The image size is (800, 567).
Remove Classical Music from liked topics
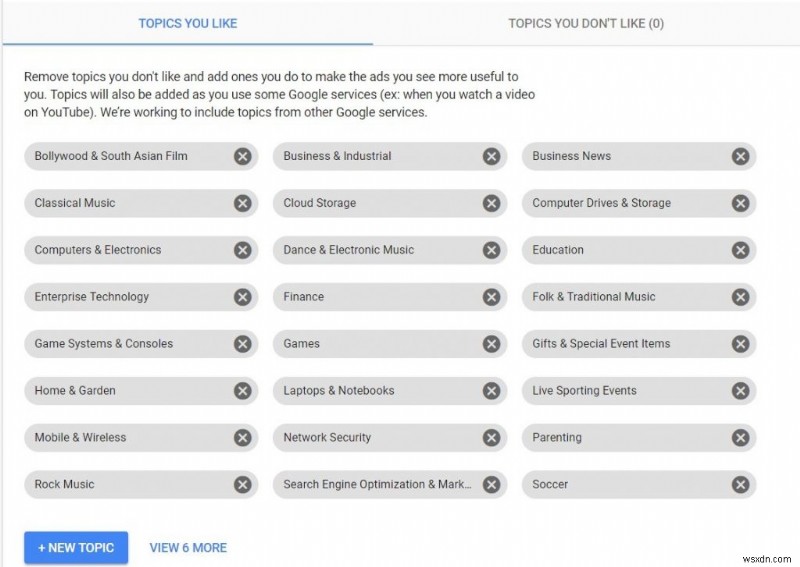pyautogui.click(x=242, y=203)
